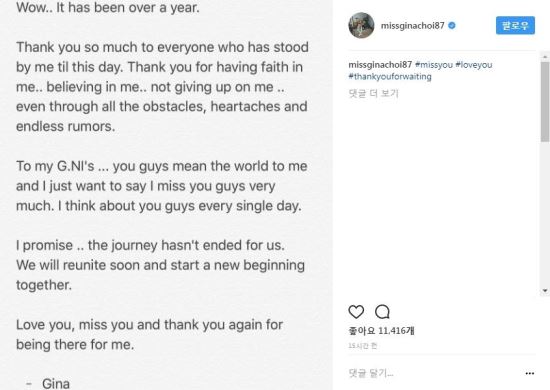
Task: Click the comments scrollbar up arrow
Action: tap(545, 56)
